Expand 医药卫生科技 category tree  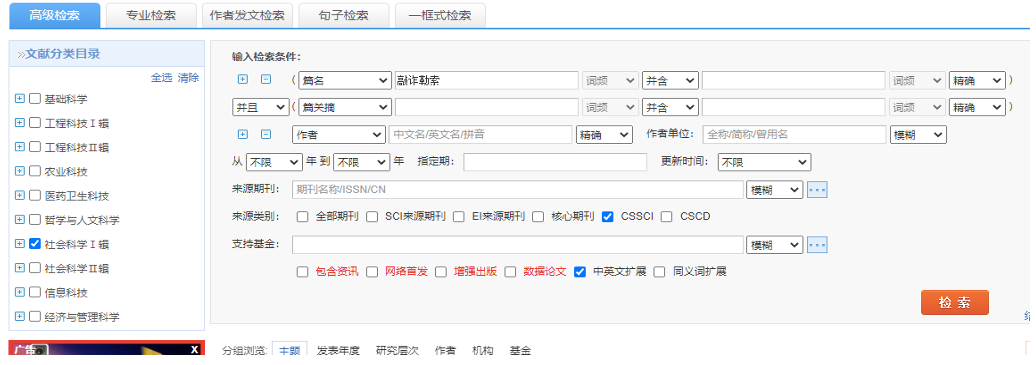point(19,195)
